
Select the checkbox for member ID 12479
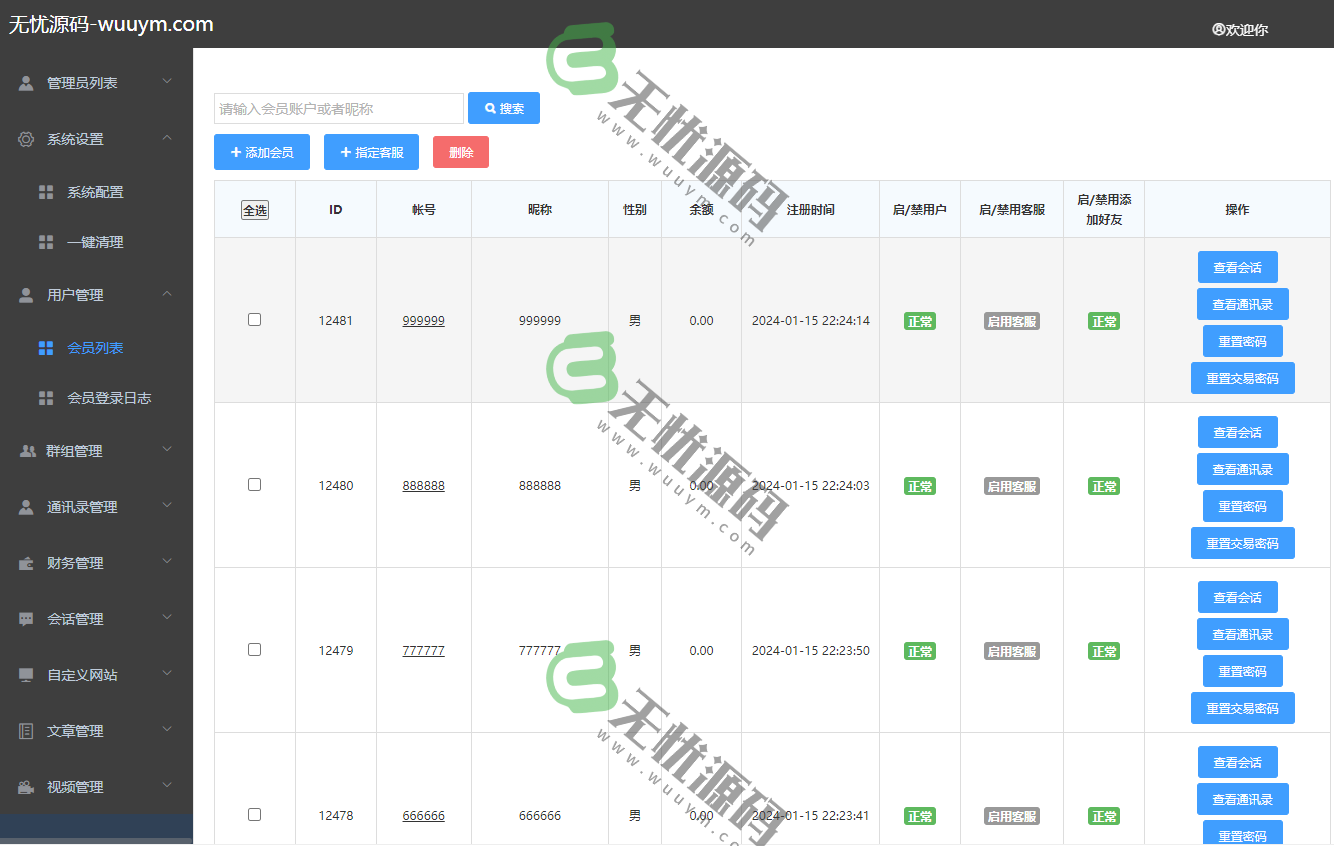point(254,650)
